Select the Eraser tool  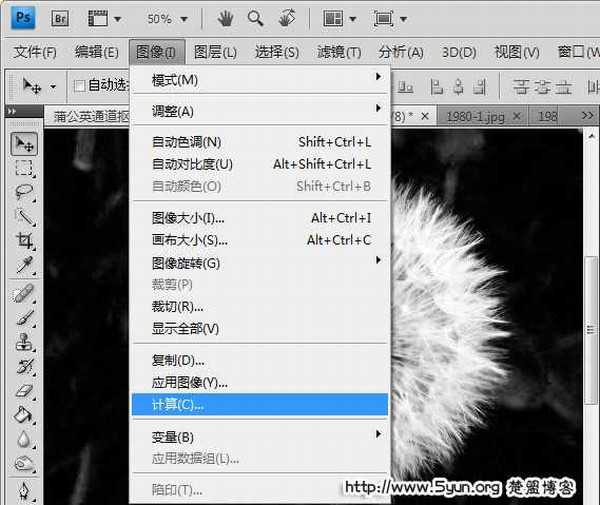(x=24, y=391)
